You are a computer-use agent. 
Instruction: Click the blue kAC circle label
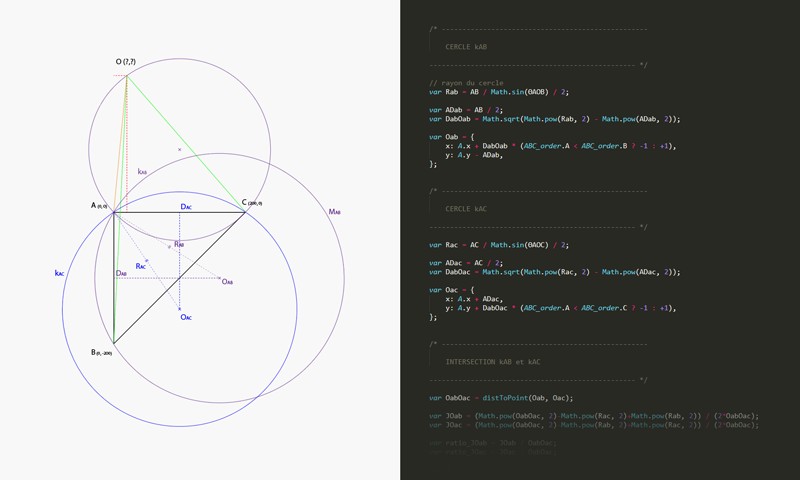[60, 272]
